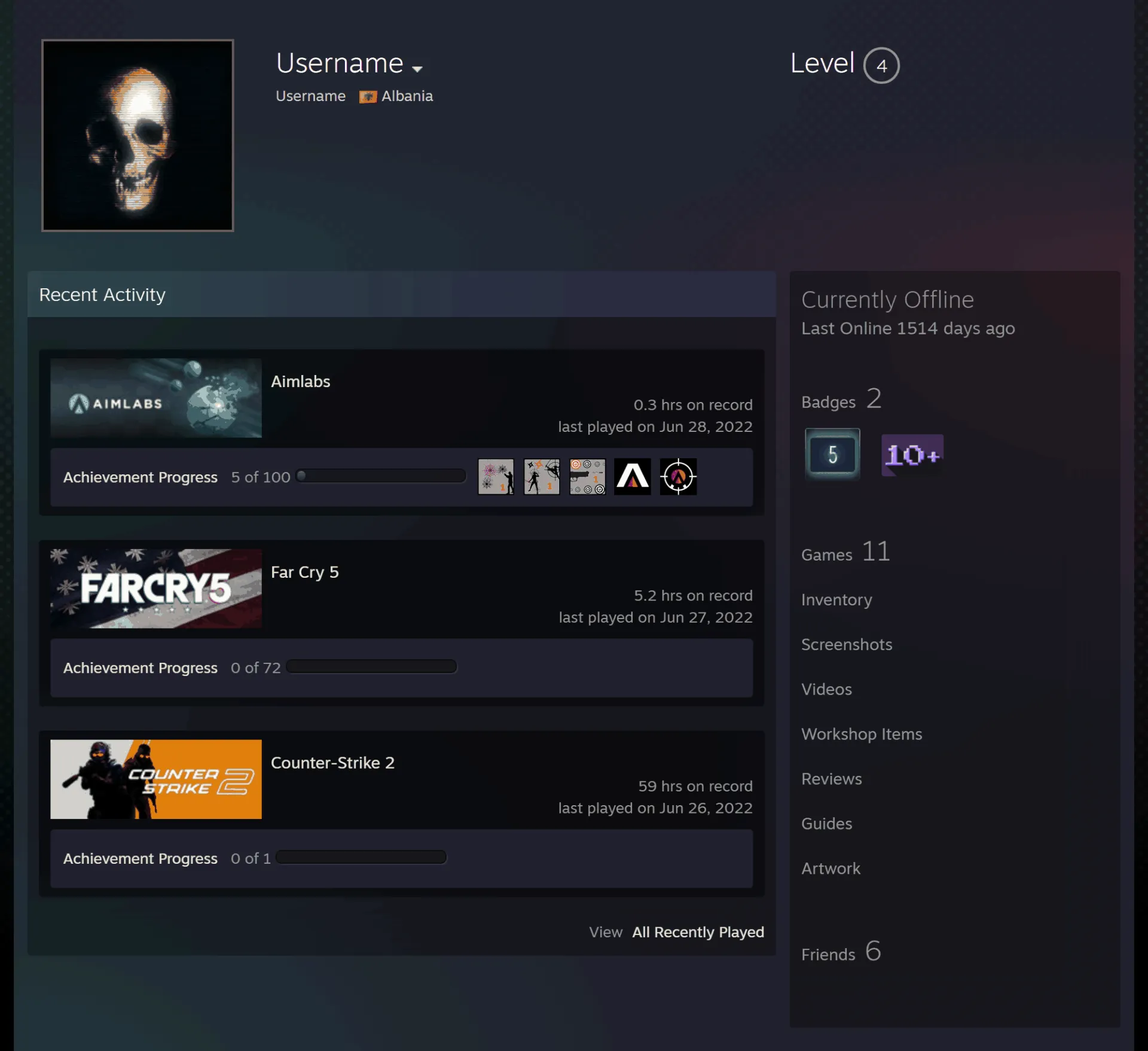Viewport: 1148px width, 1051px height.
Task: Click Far Cry 5 Achievement Progress label
Action: (x=141, y=668)
